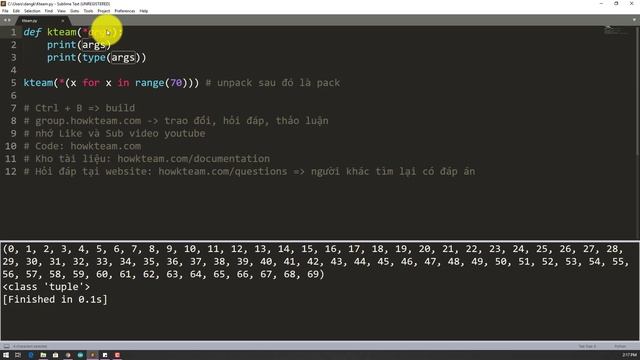Click the tab navigation arrows icon

point(7,20)
